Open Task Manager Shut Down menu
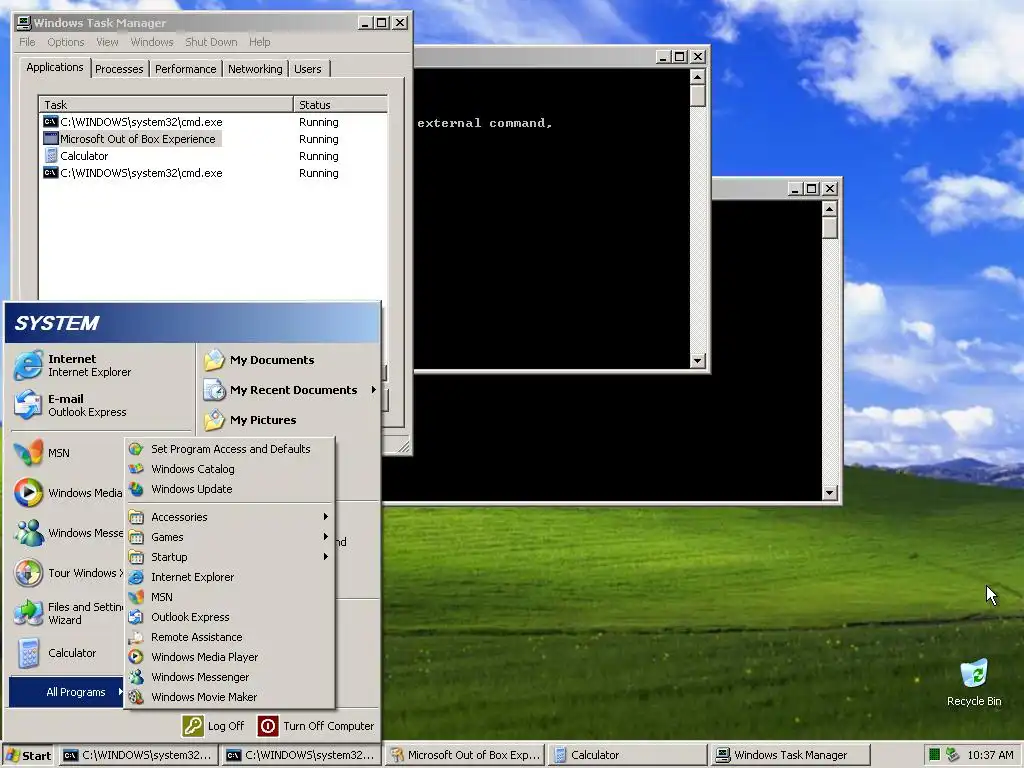This screenshot has height=768, width=1024. tap(211, 42)
